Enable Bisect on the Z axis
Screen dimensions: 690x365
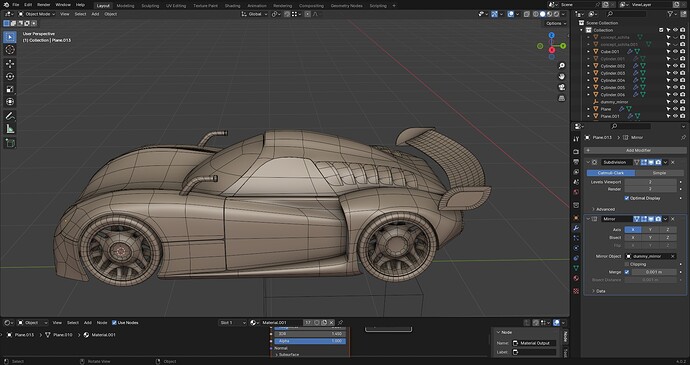click(x=668, y=238)
